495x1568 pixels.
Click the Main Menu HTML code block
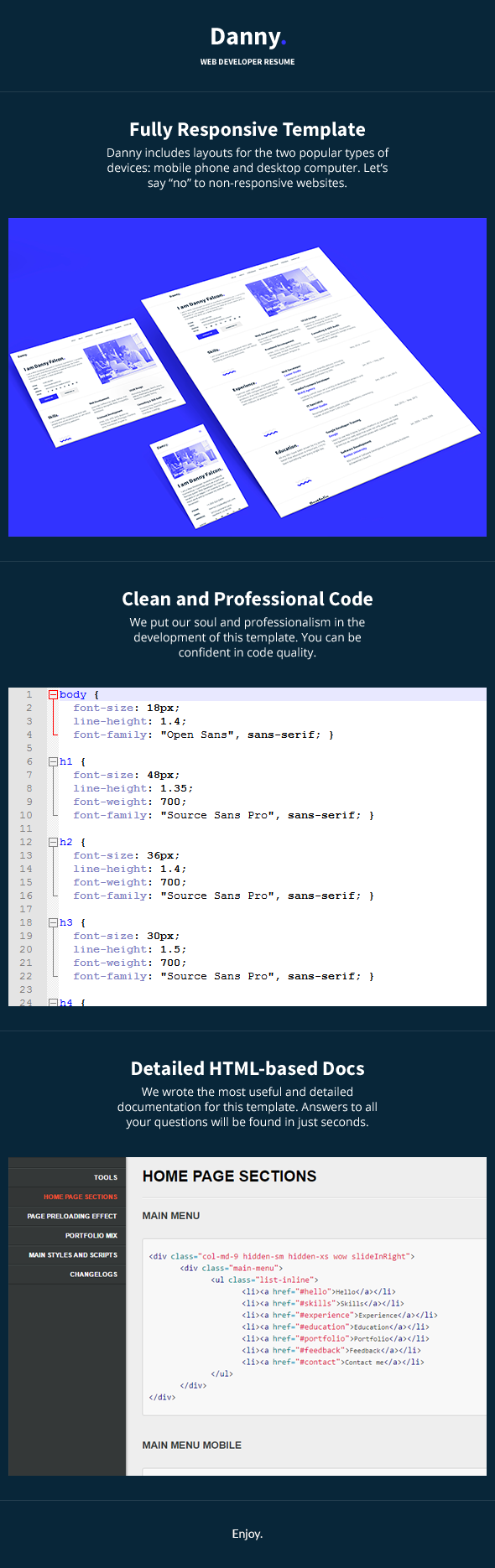[315, 1327]
